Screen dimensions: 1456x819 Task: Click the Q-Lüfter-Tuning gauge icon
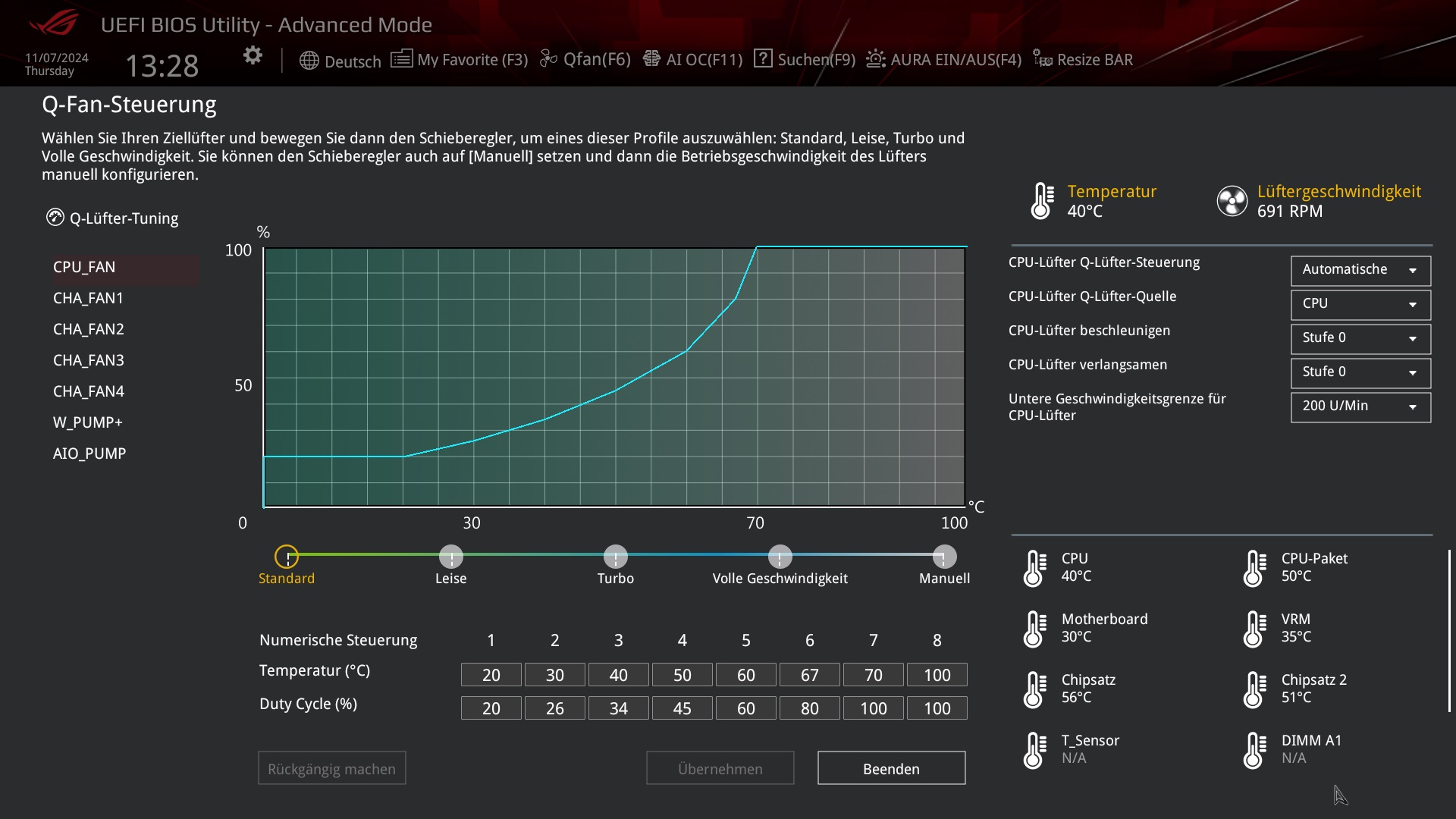(55, 218)
